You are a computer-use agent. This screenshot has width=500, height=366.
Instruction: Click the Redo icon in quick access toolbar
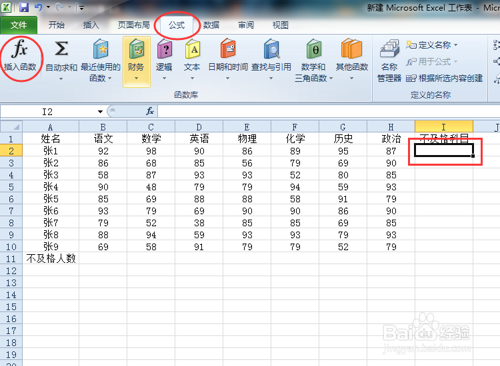coord(60,7)
